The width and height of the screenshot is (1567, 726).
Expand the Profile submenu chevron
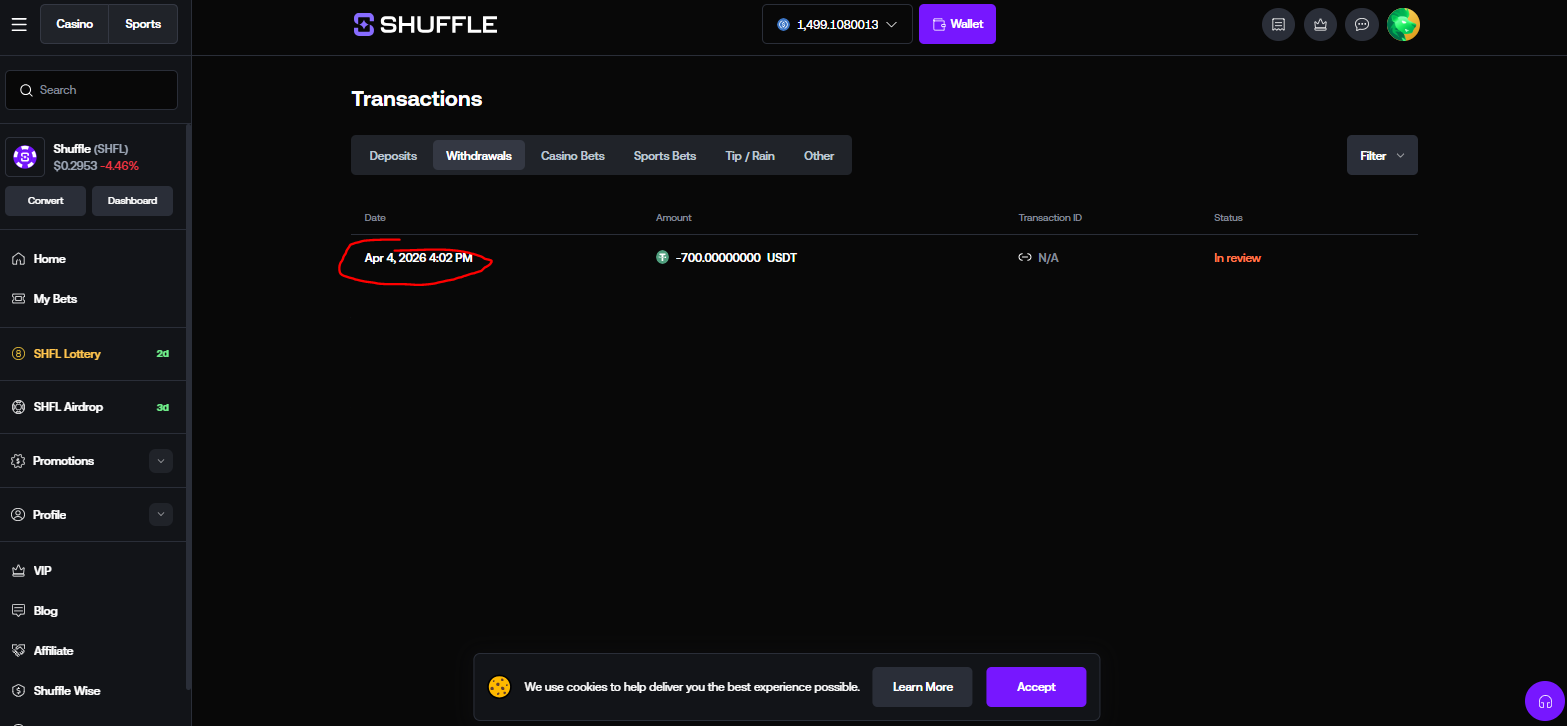[x=161, y=515]
